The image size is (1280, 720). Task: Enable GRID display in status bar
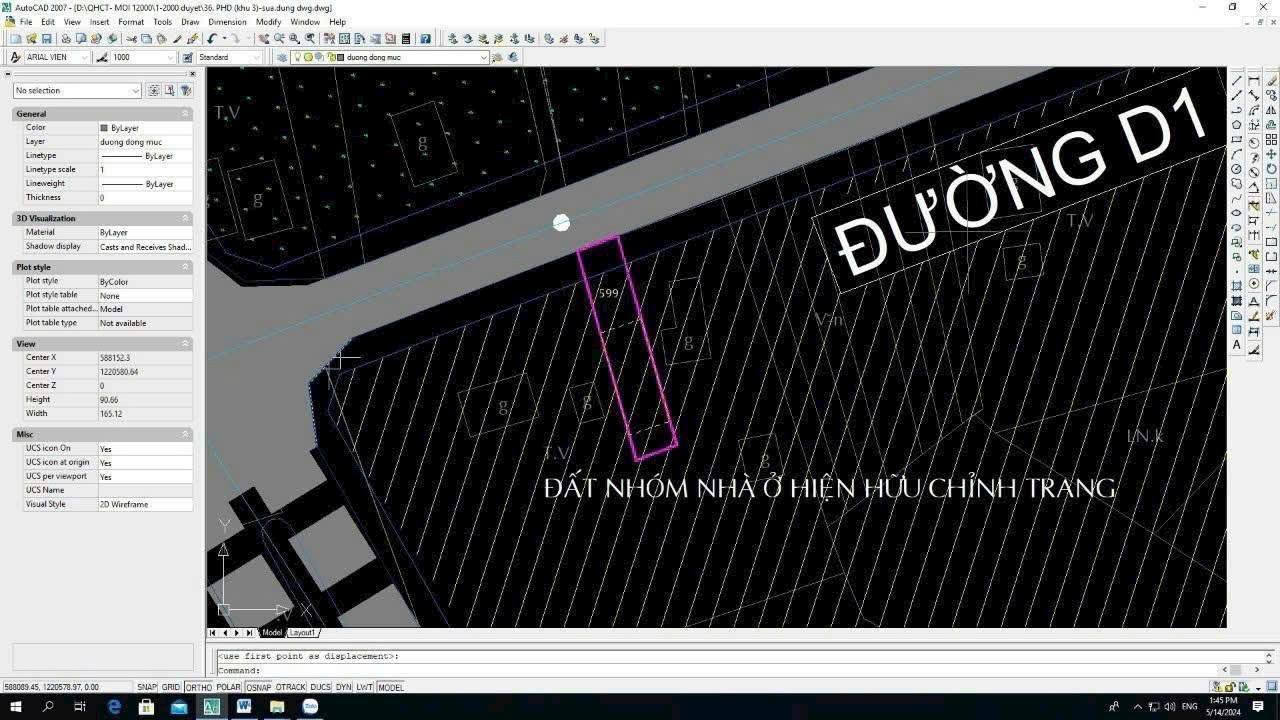[x=171, y=687]
